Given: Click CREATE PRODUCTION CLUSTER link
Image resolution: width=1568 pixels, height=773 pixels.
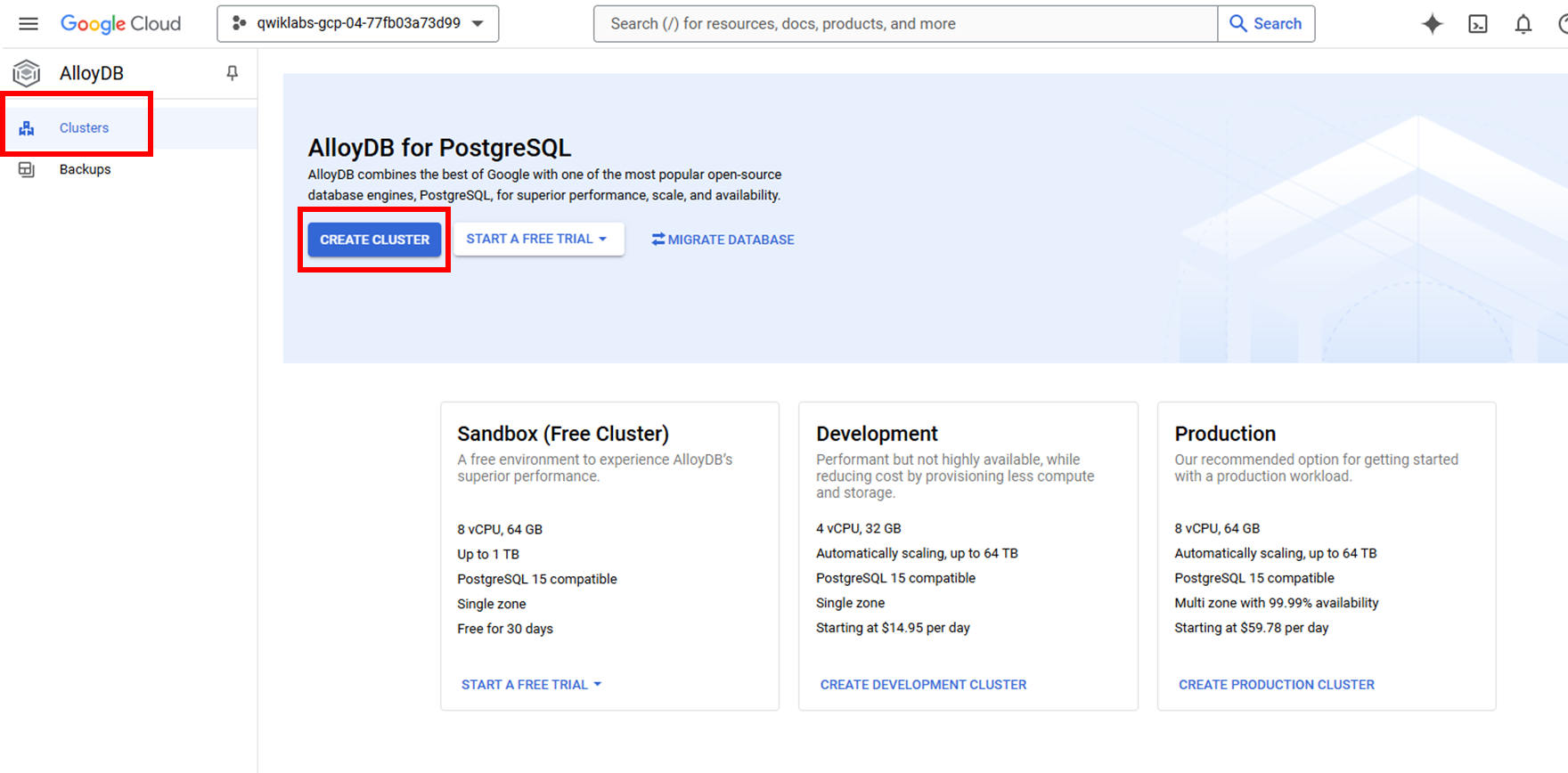Looking at the screenshot, I should 1277,685.
